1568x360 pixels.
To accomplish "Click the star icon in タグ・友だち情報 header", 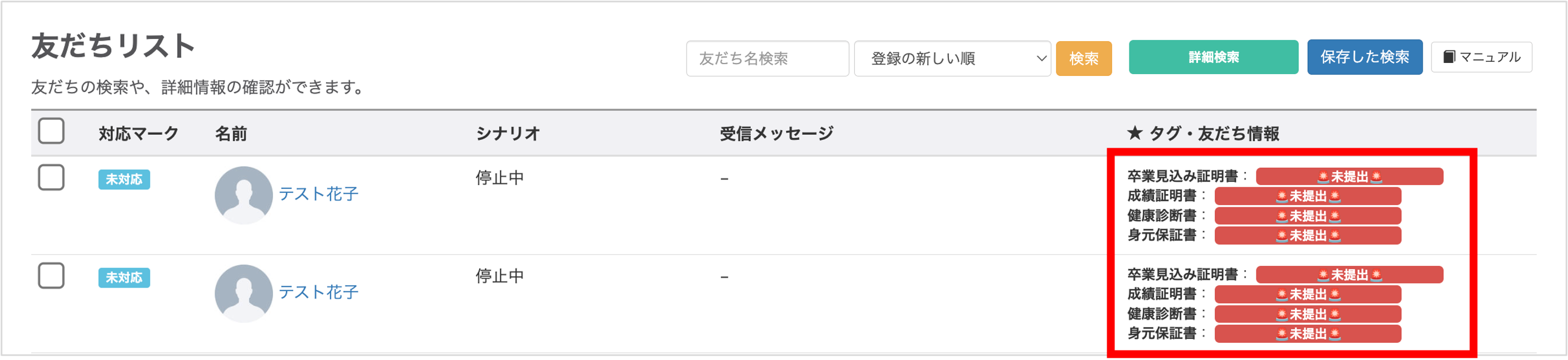I will 1134,133.
